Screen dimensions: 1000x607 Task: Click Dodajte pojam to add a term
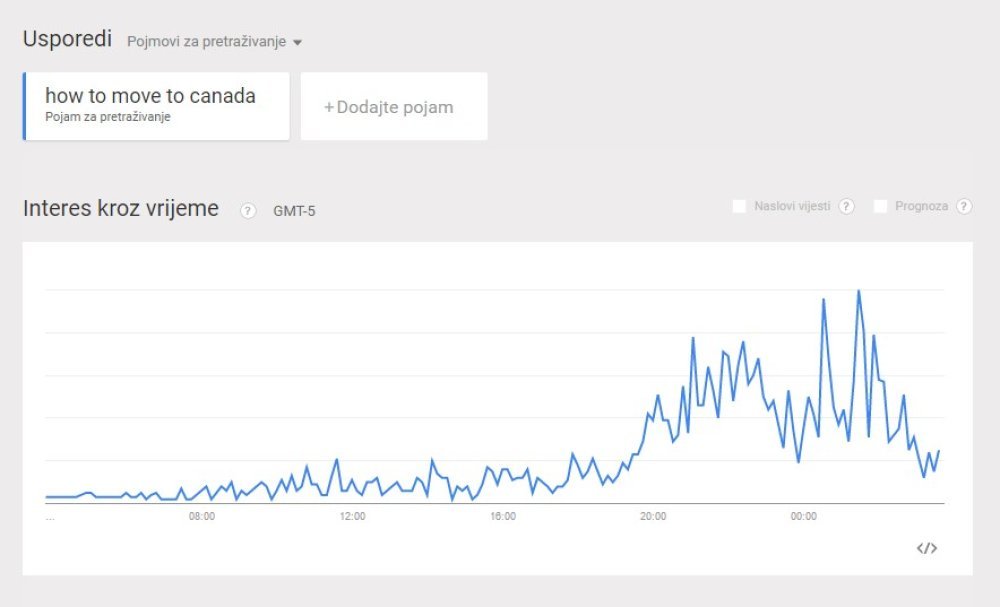[x=394, y=106]
